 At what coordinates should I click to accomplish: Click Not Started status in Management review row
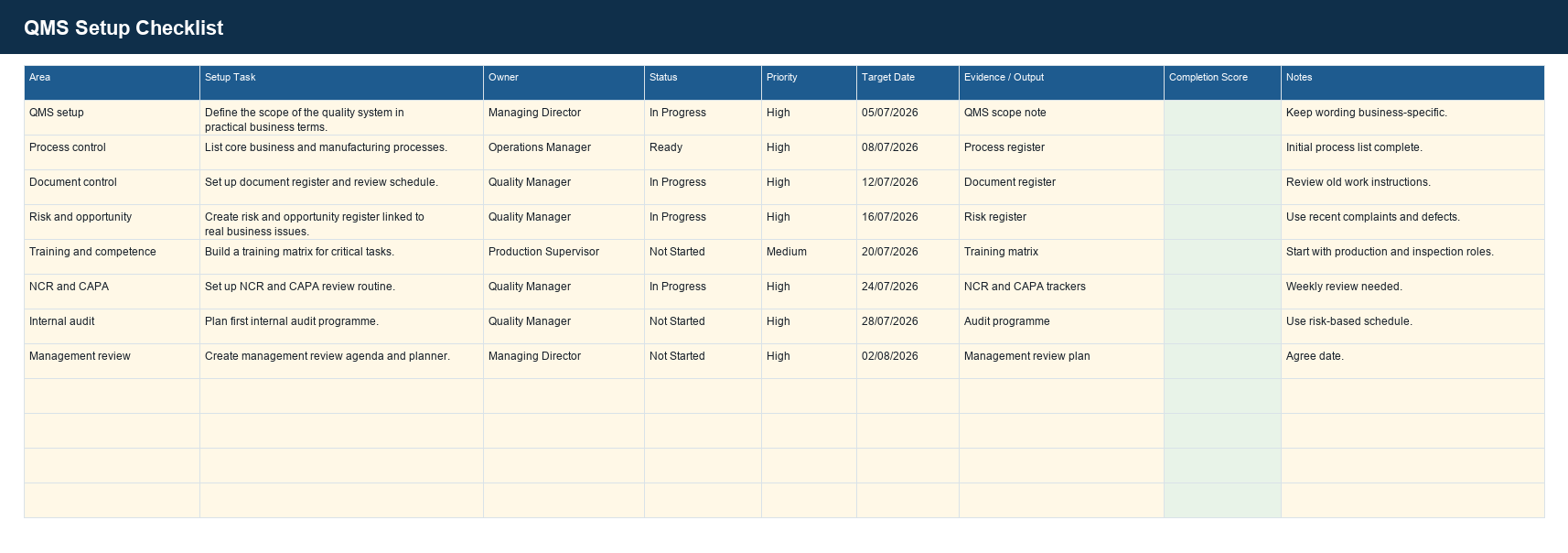[x=703, y=361]
